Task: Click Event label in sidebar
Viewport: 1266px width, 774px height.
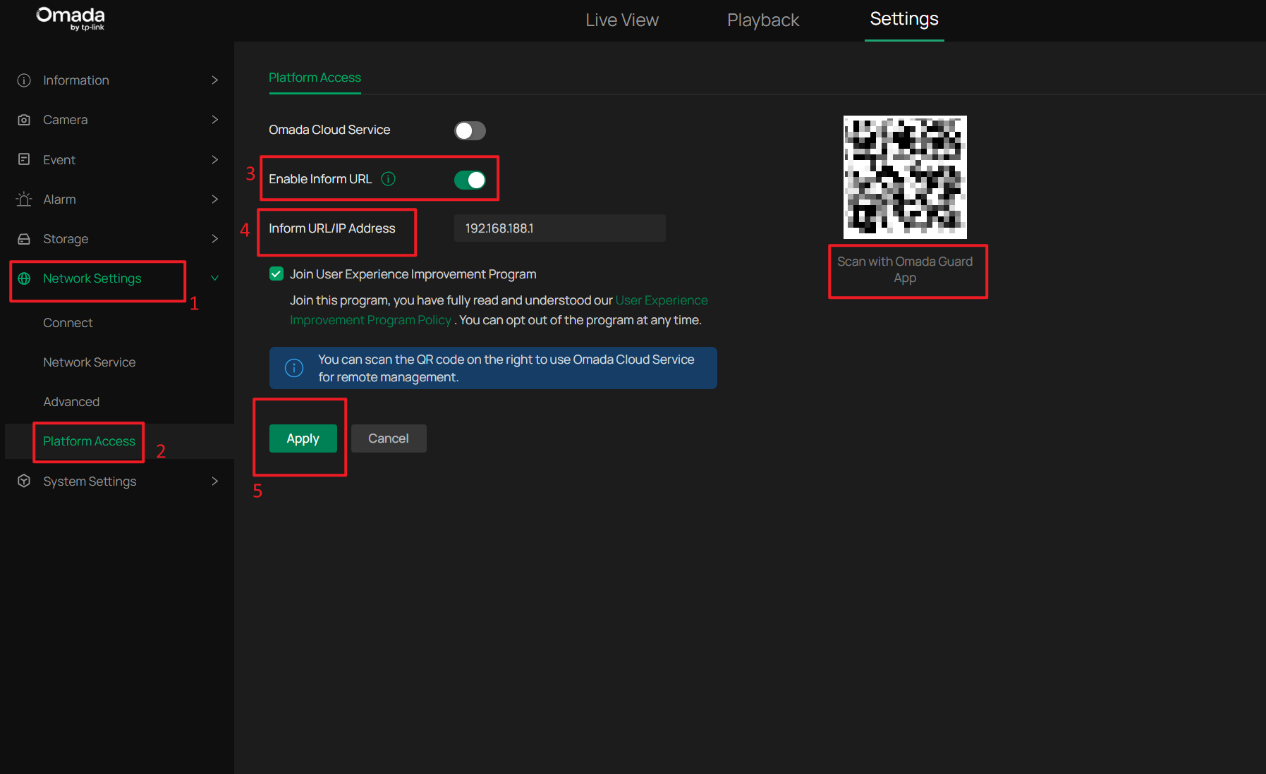Action: coord(59,160)
